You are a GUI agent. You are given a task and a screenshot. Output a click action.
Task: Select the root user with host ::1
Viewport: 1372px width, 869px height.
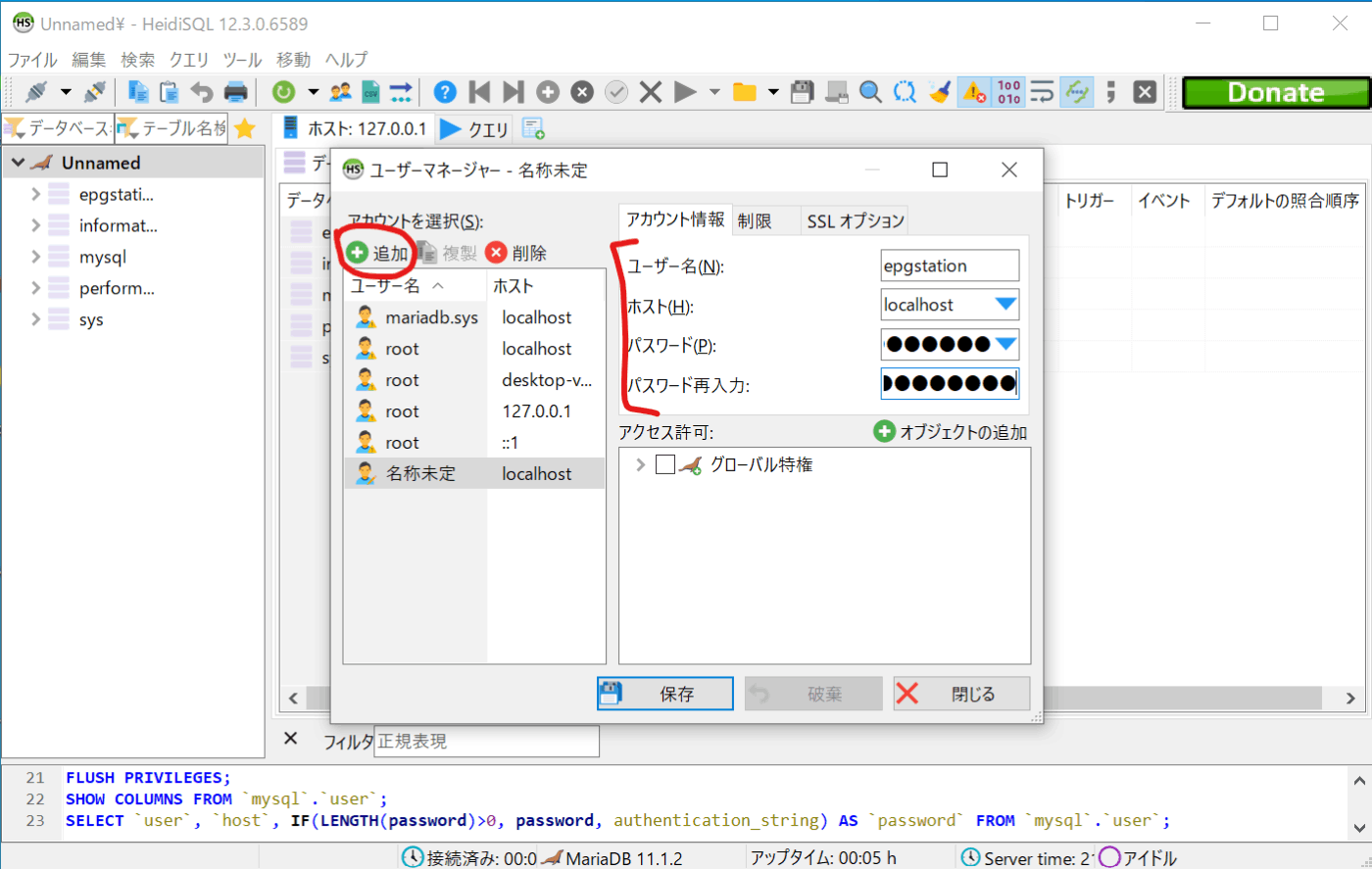pos(474,443)
